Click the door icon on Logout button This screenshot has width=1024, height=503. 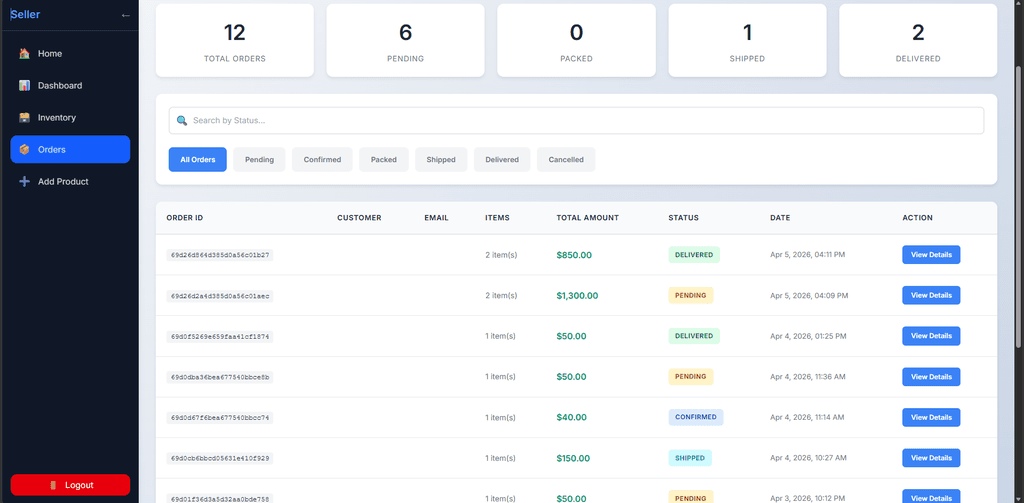click(x=53, y=485)
